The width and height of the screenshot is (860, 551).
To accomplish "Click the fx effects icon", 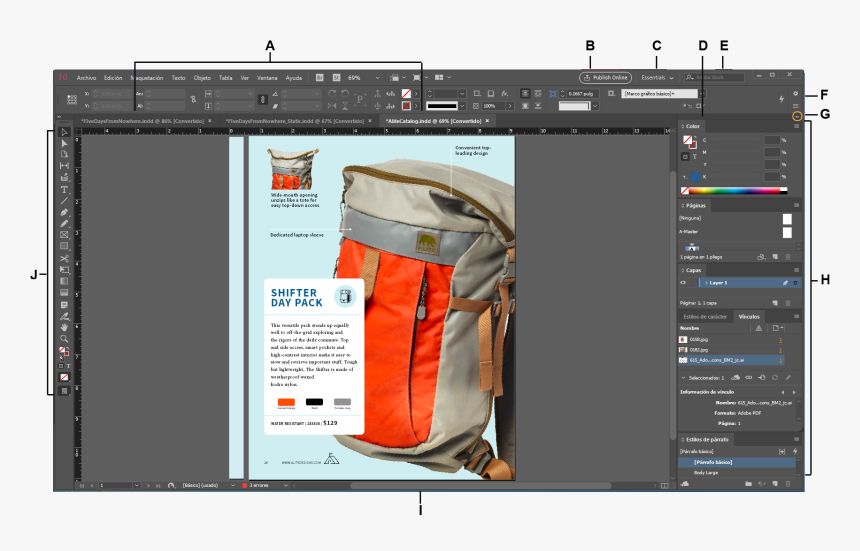I will pos(505,94).
